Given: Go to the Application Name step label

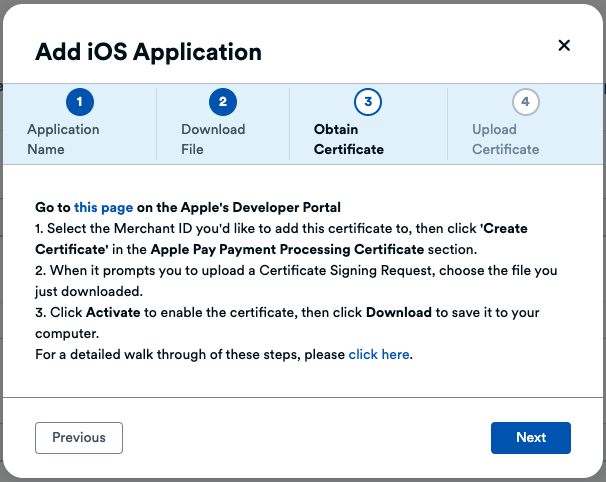Looking at the screenshot, I should click(63, 139).
